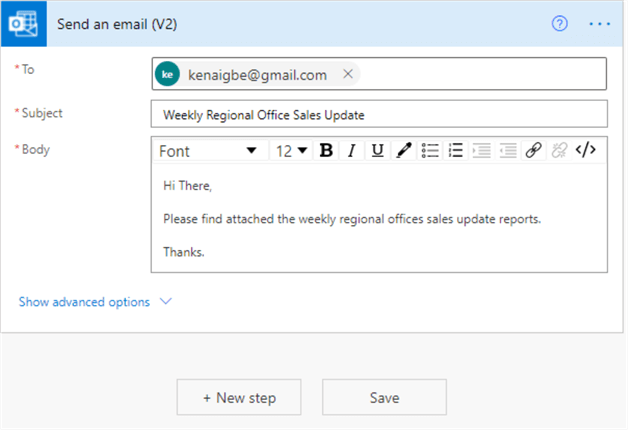
Task: Open the font size 12 dropdown
Action: pyautogui.click(x=291, y=151)
